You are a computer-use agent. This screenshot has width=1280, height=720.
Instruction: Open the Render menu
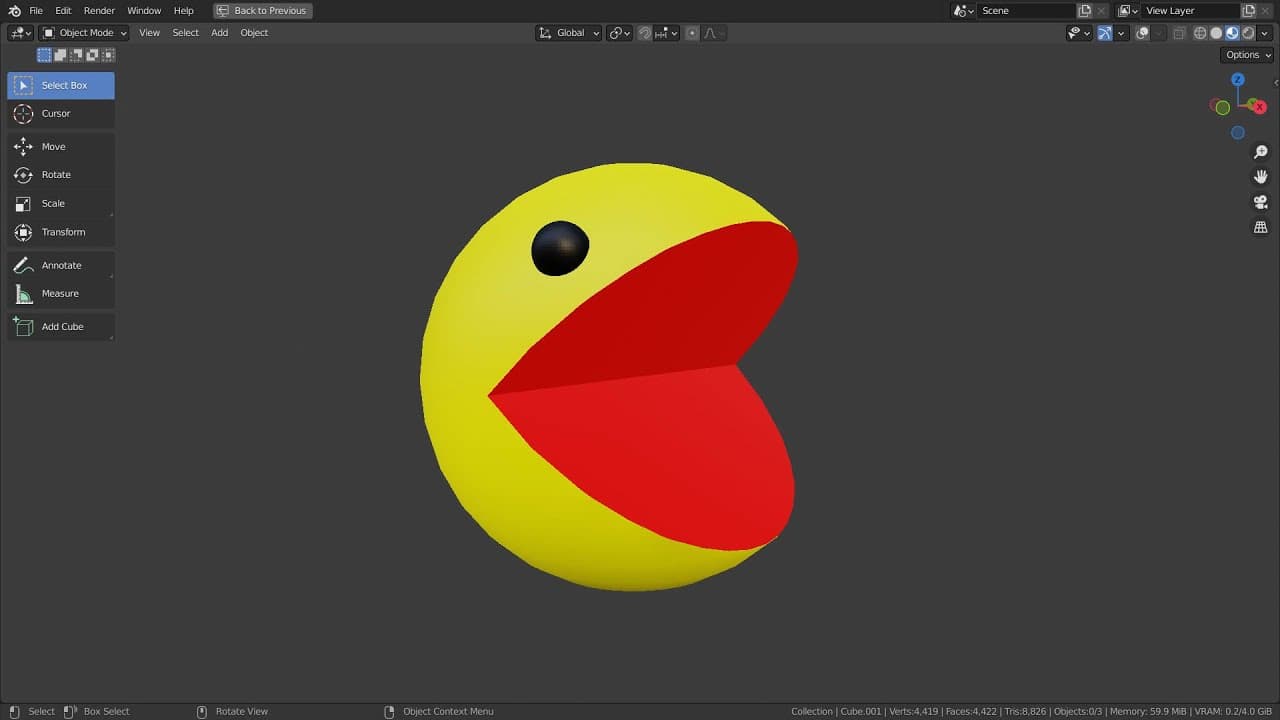click(99, 10)
